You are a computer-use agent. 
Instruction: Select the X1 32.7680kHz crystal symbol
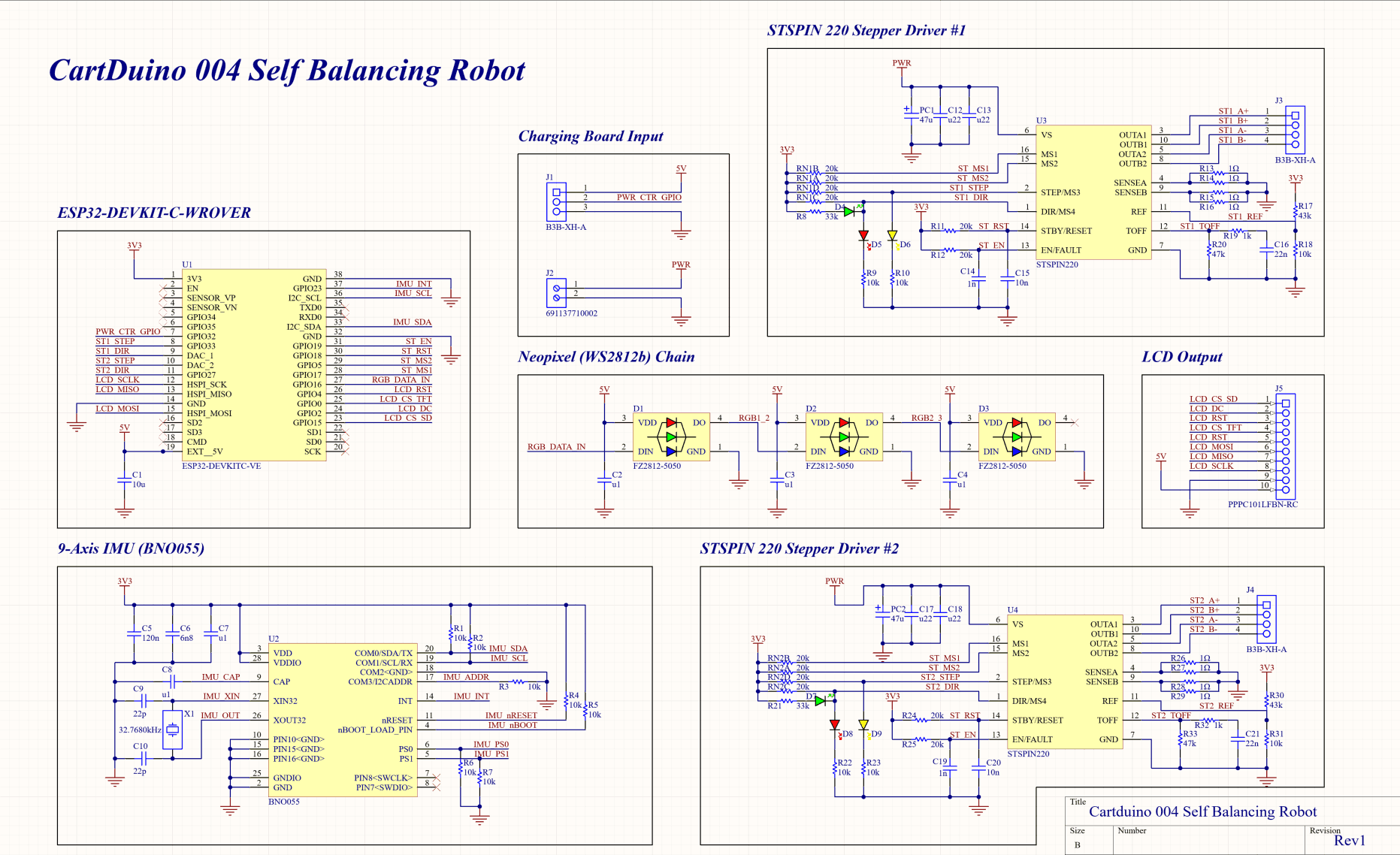coord(173,730)
